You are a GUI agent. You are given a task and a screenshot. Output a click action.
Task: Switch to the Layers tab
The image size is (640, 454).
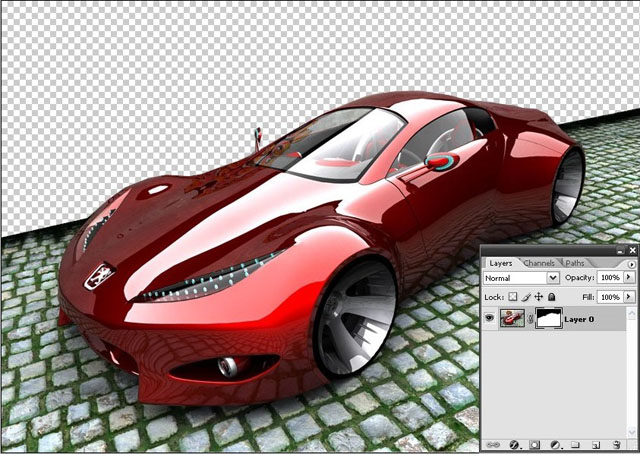(501, 263)
